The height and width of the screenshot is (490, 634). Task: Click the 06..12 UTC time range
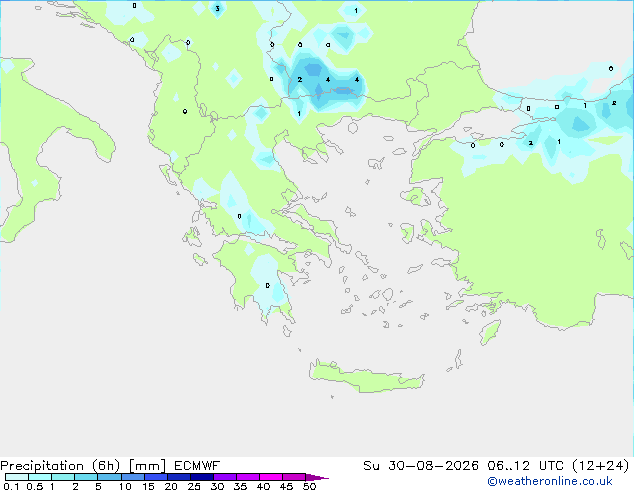tap(525, 466)
